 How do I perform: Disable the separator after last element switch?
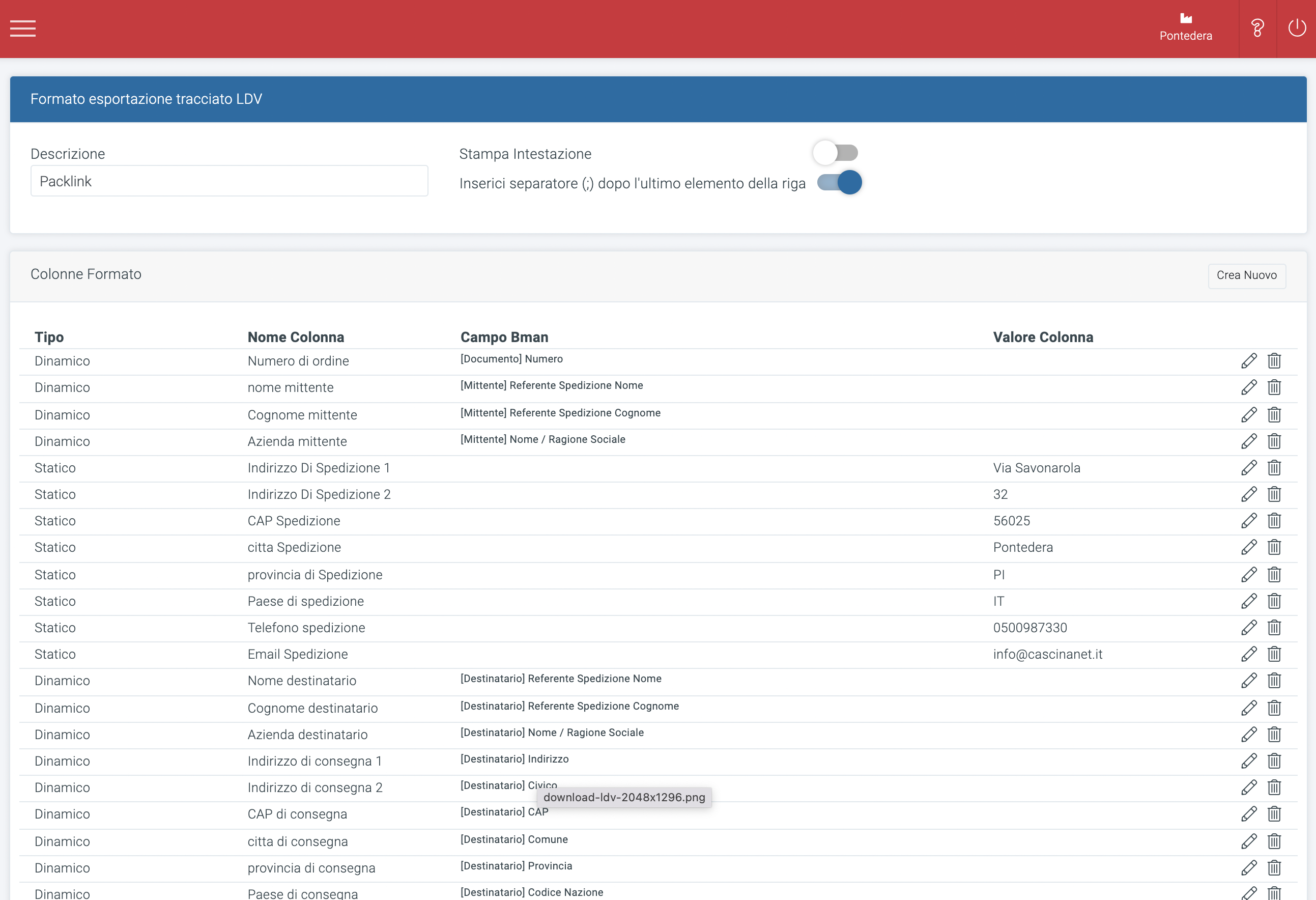[839, 182]
